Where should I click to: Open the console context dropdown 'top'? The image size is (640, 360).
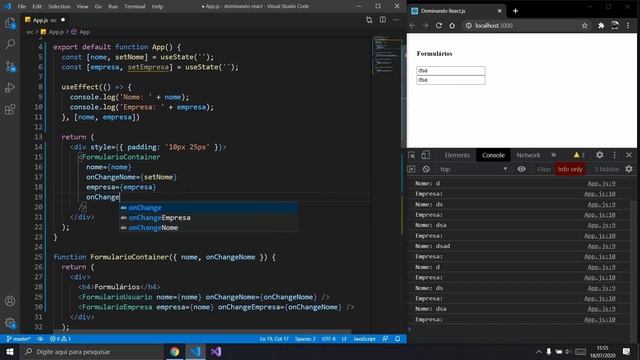tap(473, 169)
